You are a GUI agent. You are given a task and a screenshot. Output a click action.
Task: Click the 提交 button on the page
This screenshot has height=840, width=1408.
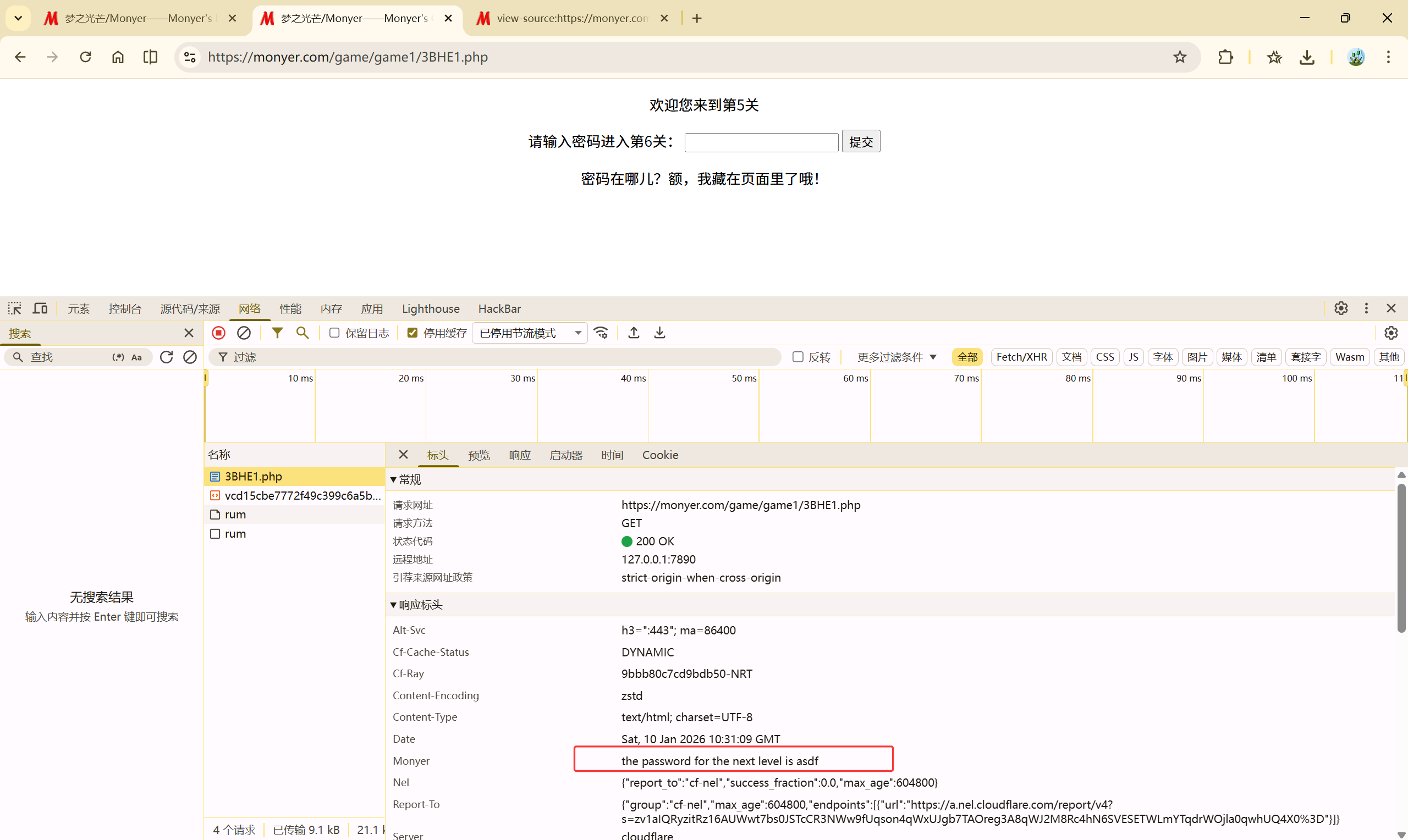(x=861, y=141)
